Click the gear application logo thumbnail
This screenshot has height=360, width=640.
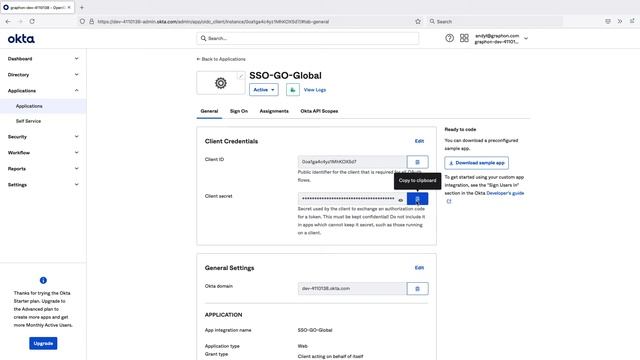pyautogui.click(x=221, y=83)
